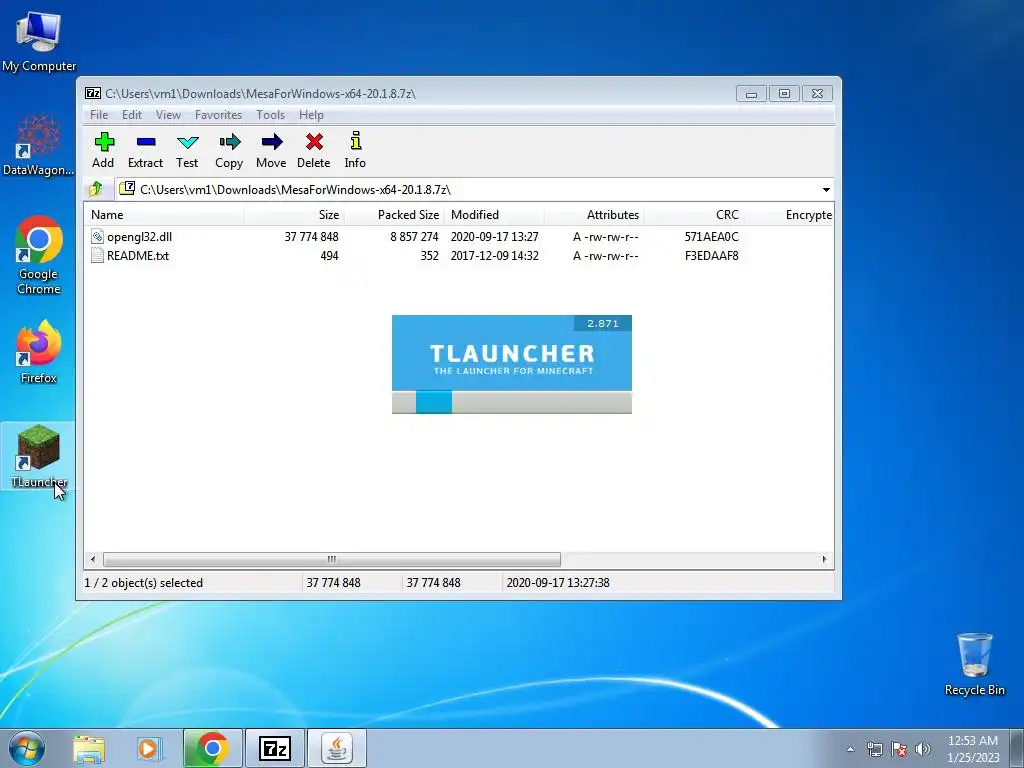Click modified date 2017-12-09 14:32
Image resolution: width=1024 pixels, height=768 pixels.
click(494, 255)
